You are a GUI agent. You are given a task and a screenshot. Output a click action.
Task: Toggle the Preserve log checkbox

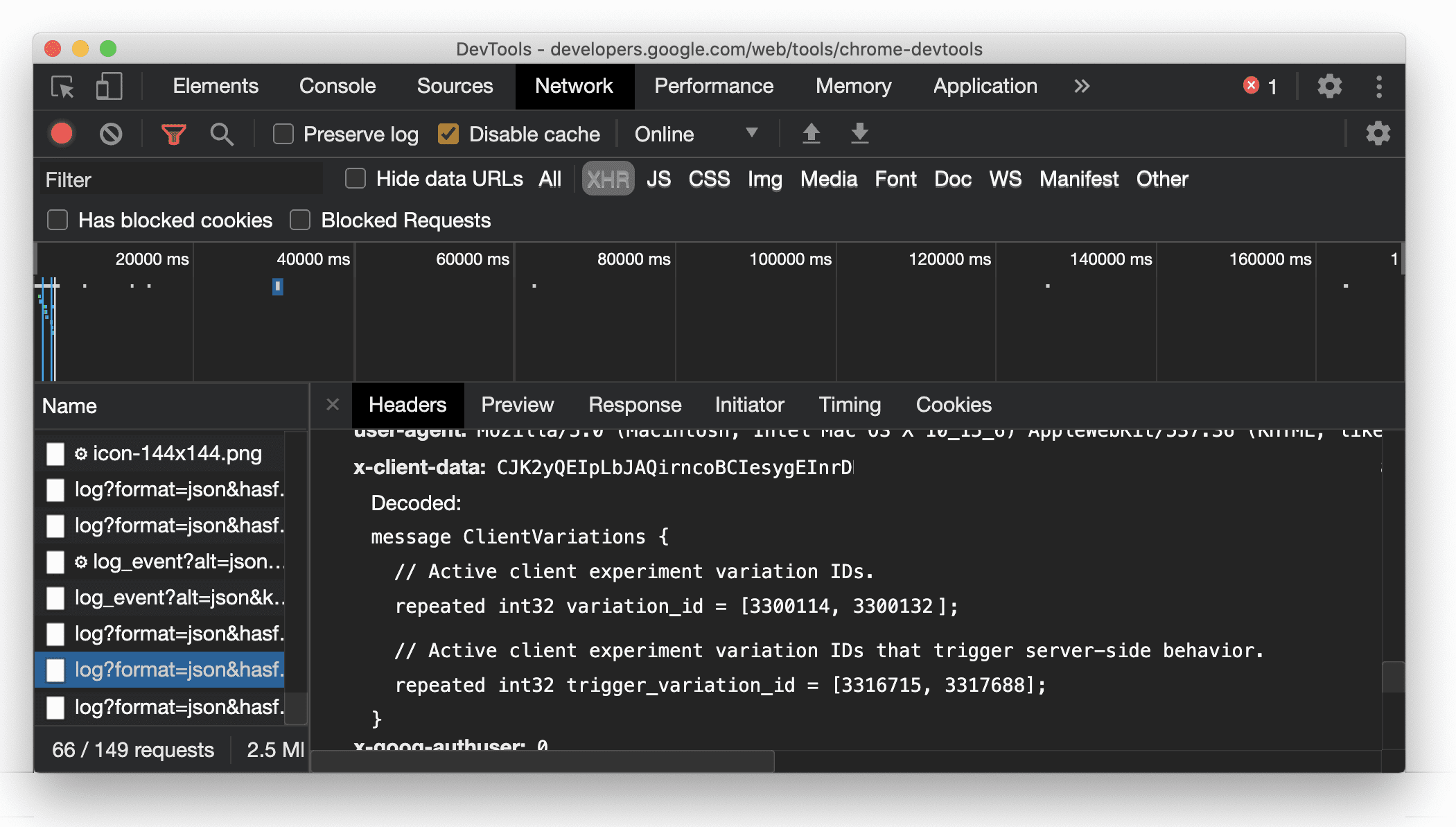pyautogui.click(x=283, y=134)
